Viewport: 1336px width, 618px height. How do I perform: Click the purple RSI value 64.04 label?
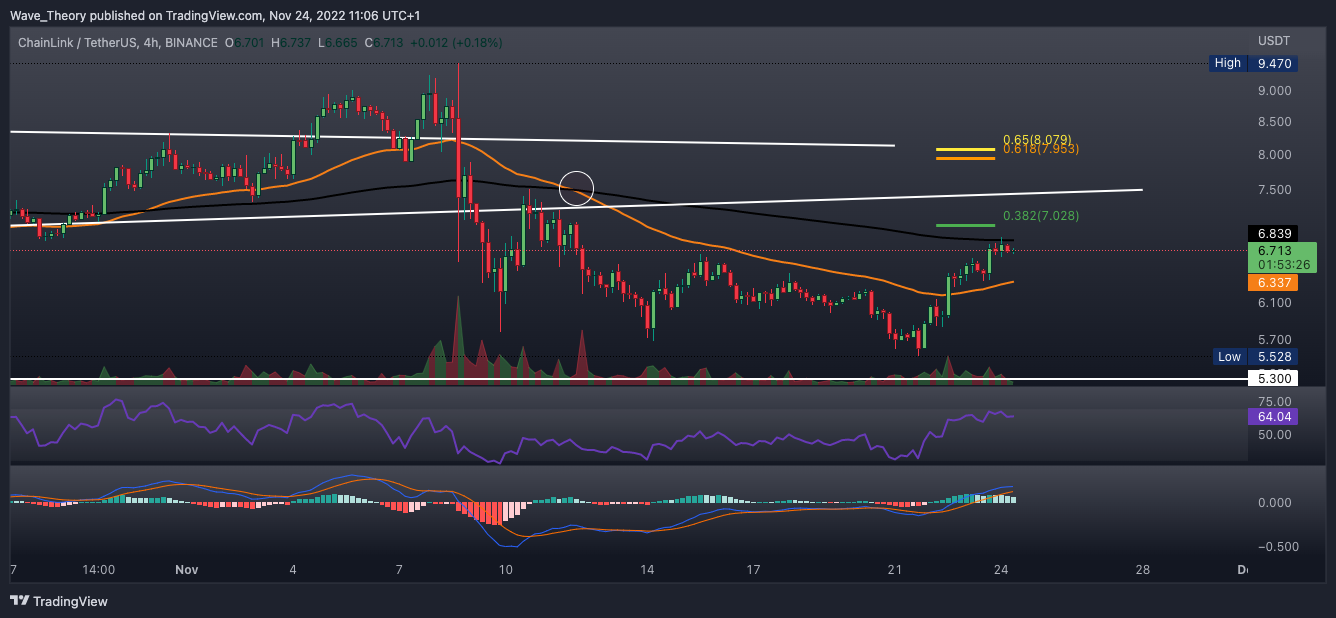click(x=1275, y=417)
